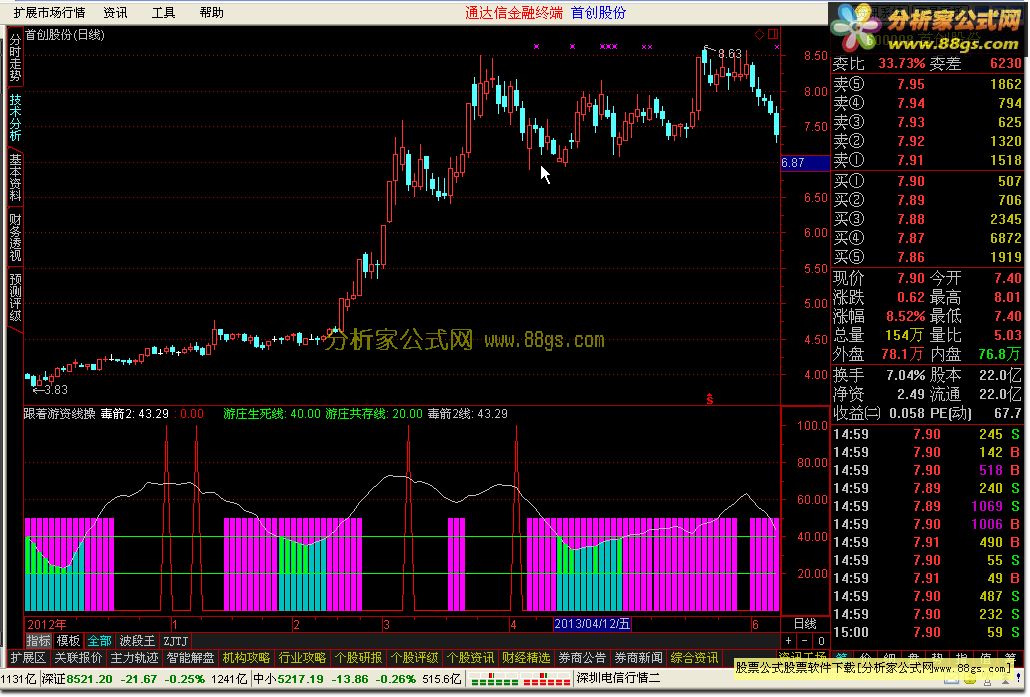Open the 行业攻略 tab
This screenshot has width=1030, height=697.
point(302,658)
